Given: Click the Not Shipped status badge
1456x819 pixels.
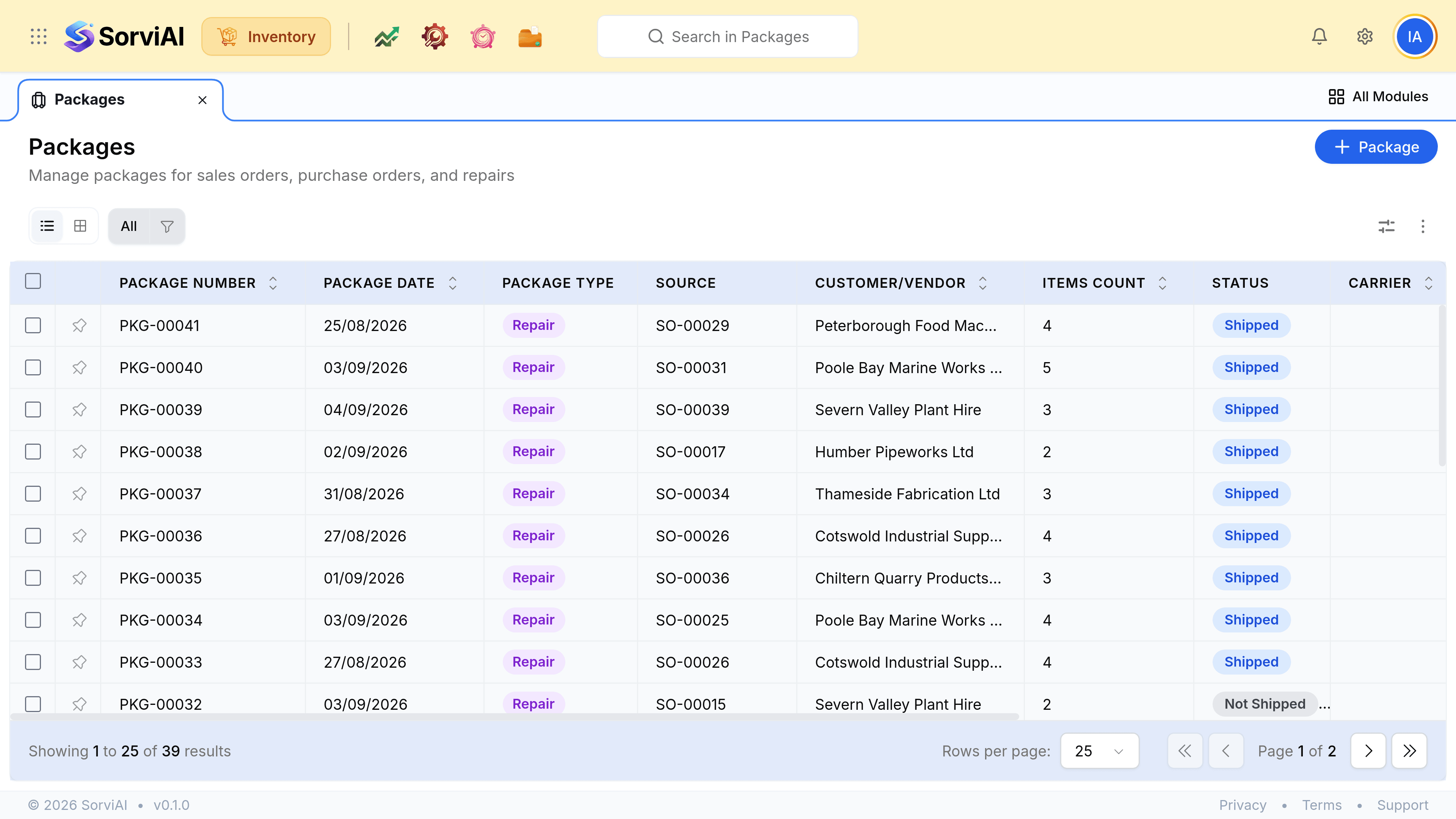Looking at the screenshot, I should point(1265,704).
